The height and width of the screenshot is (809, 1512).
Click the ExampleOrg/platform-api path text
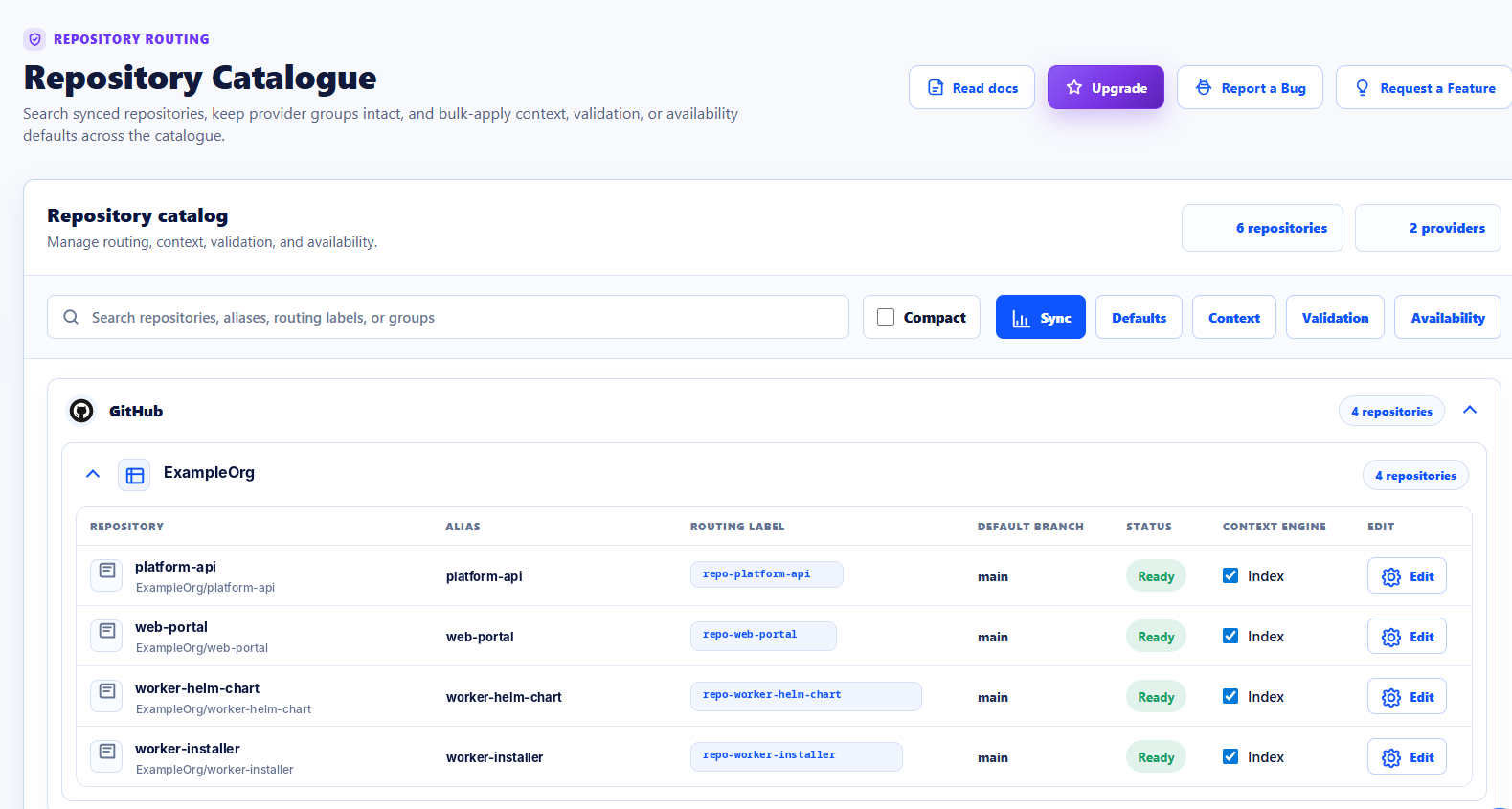click(205, 588)
